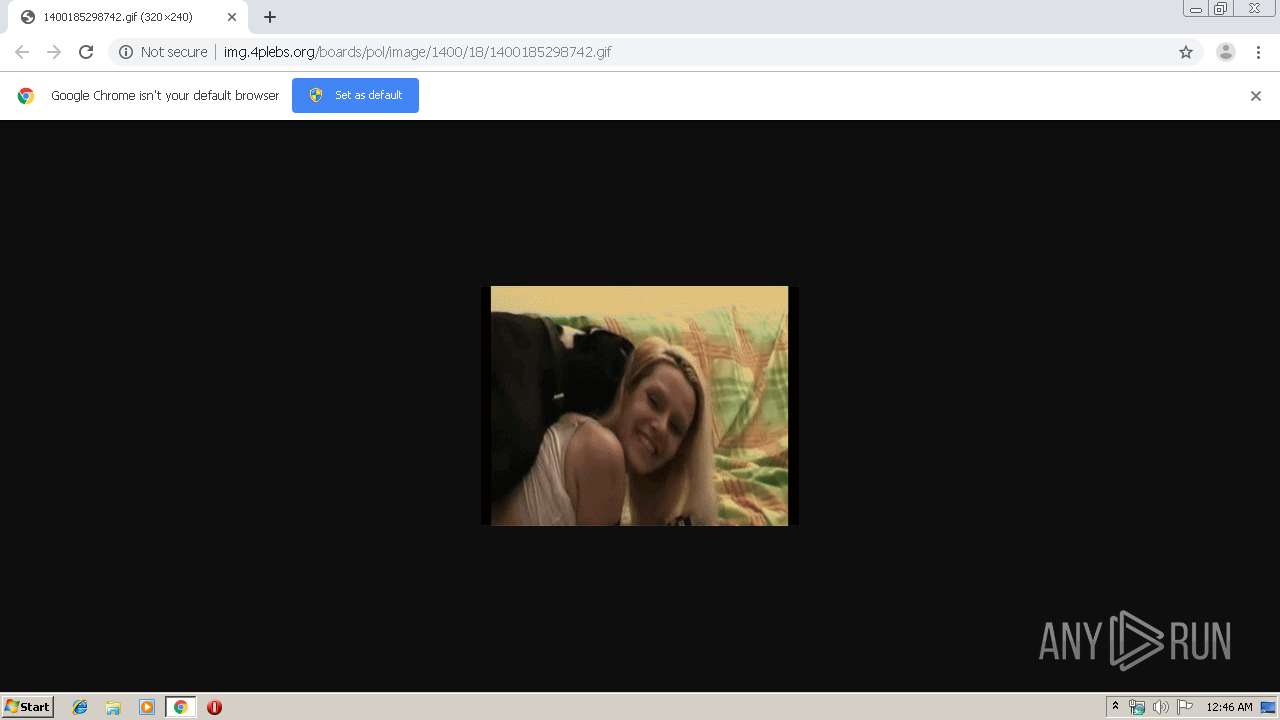The image size is (1280, 720).
Task: Select the 1400185298742.gif browser tab
Action: pyautogui.click(x=128, y=17)
